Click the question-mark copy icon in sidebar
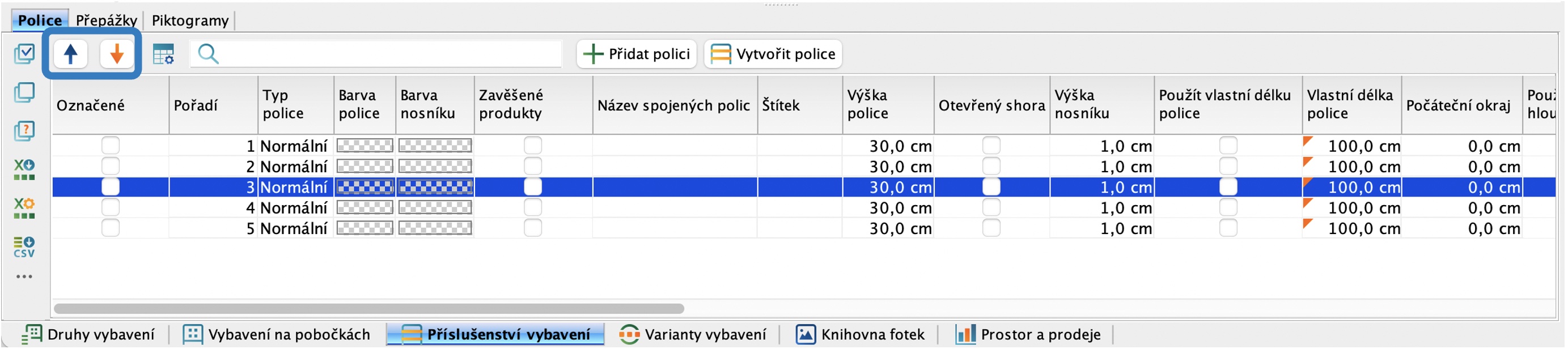 tap(24, 131)
